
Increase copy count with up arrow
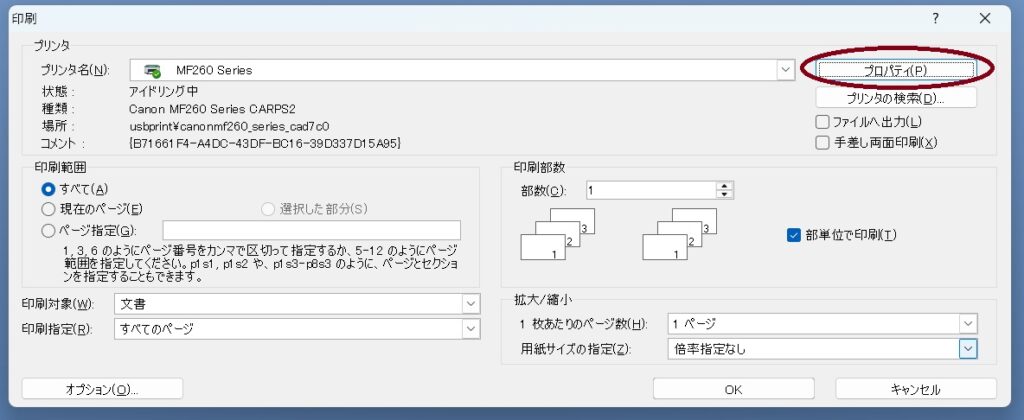click(x=725, y=185)
